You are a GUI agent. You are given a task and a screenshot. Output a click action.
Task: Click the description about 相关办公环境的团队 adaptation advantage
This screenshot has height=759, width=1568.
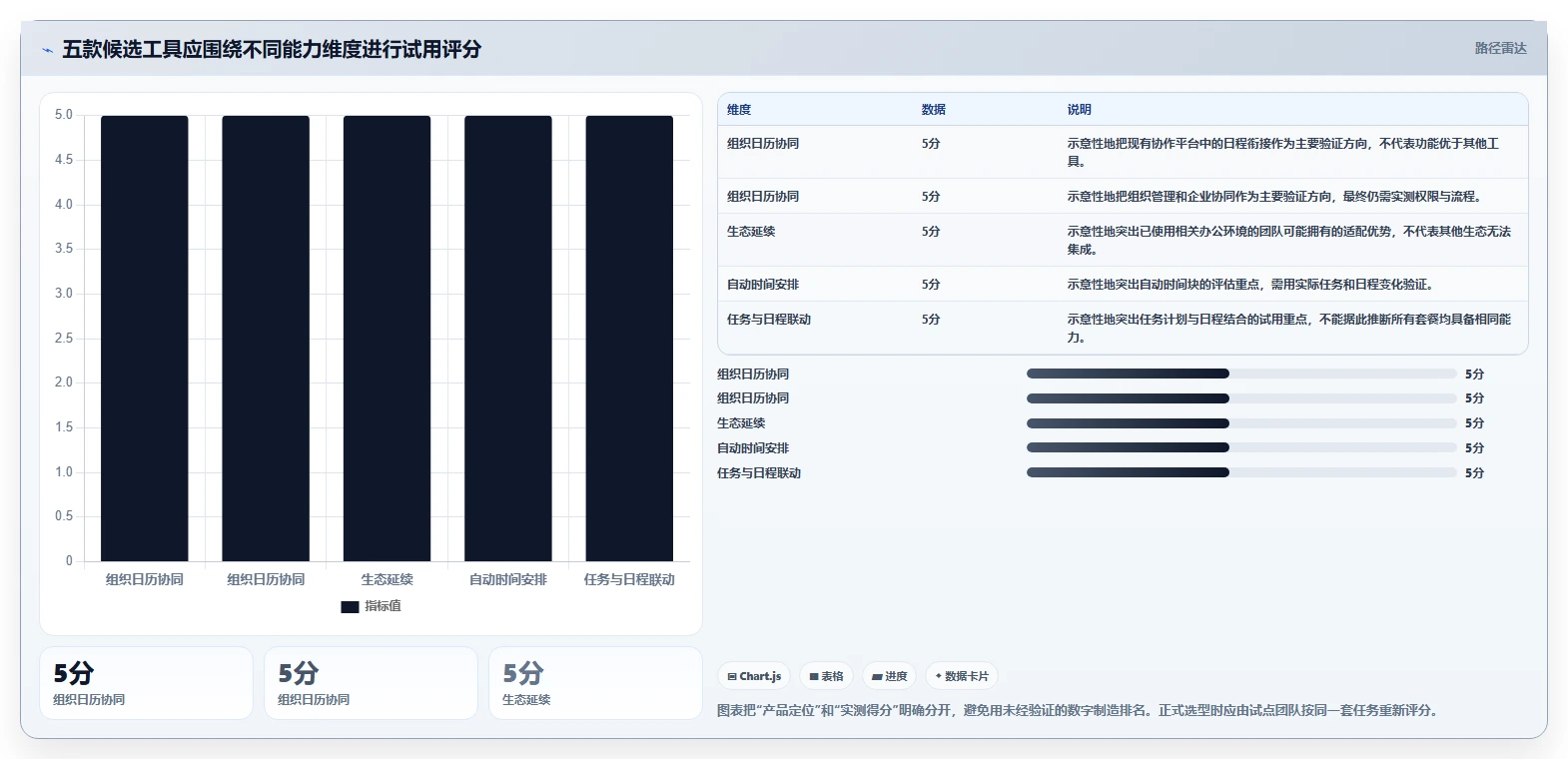pos(1289,241)
